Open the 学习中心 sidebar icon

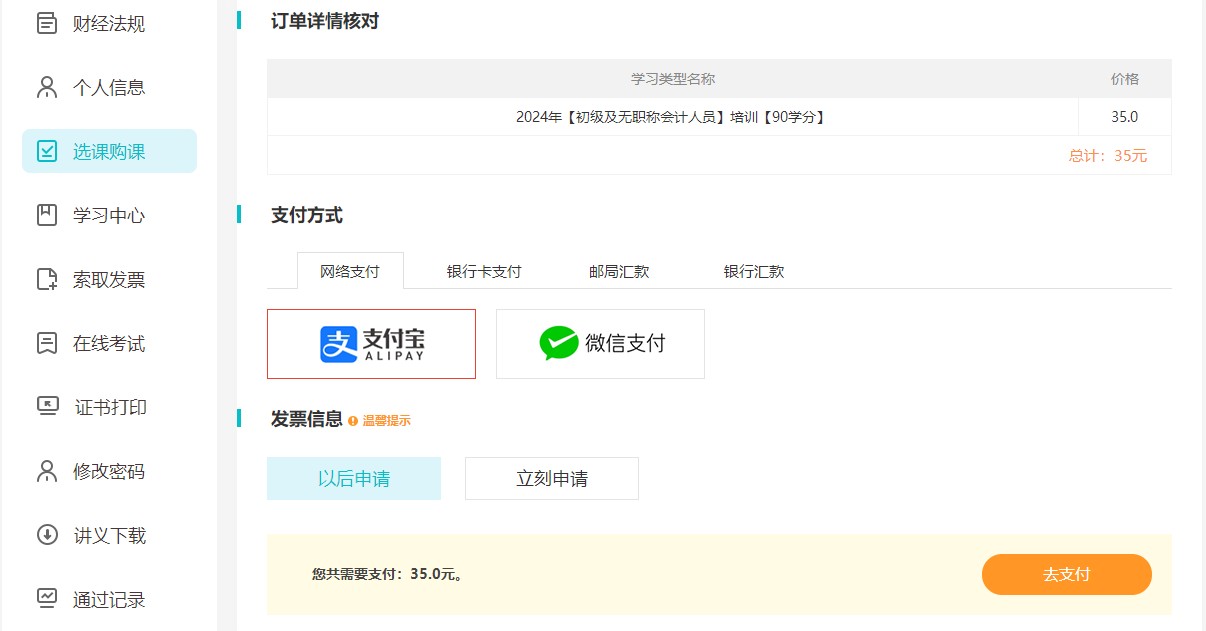[46, 215]
